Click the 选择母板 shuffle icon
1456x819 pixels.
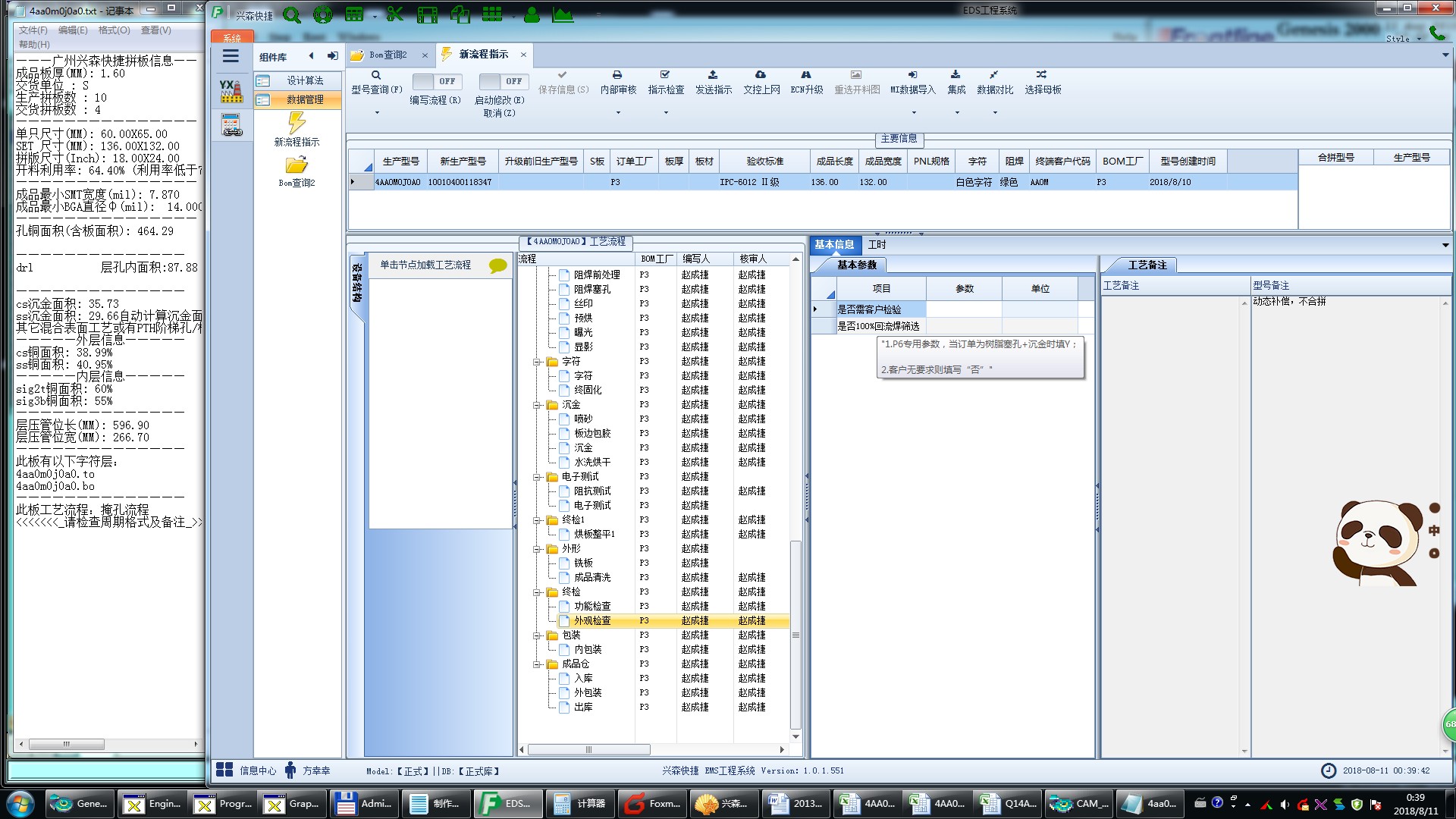pos(1041,75)
